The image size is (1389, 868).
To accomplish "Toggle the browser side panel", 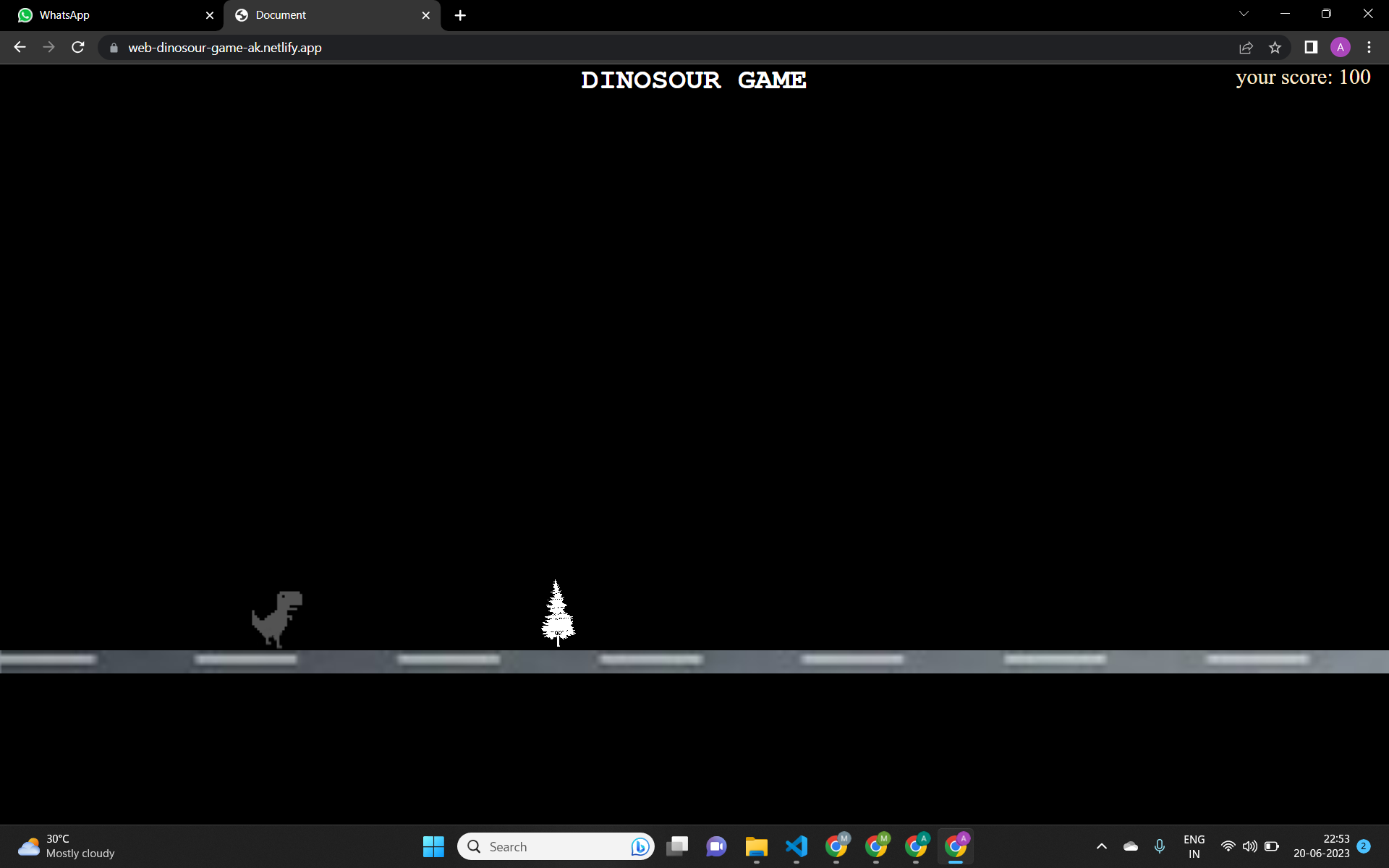I will point(1311,47).
